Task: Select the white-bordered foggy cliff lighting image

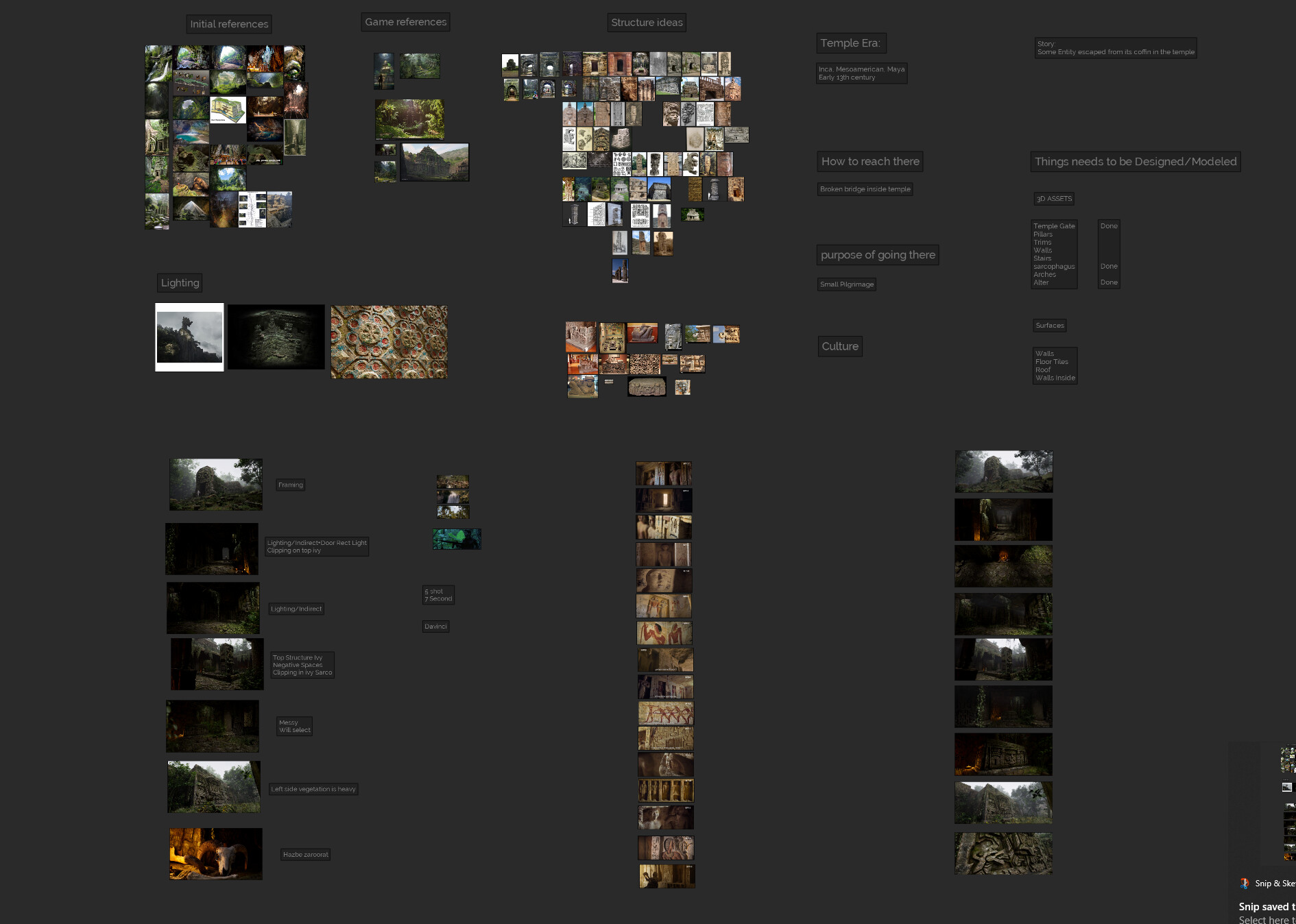Action: (189, 337)
